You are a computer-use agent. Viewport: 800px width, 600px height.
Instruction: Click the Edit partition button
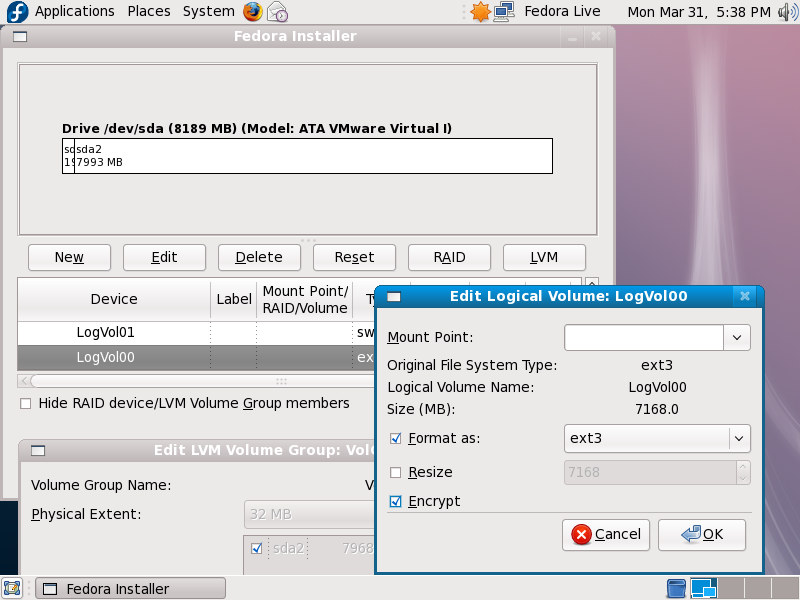[164, 257]
